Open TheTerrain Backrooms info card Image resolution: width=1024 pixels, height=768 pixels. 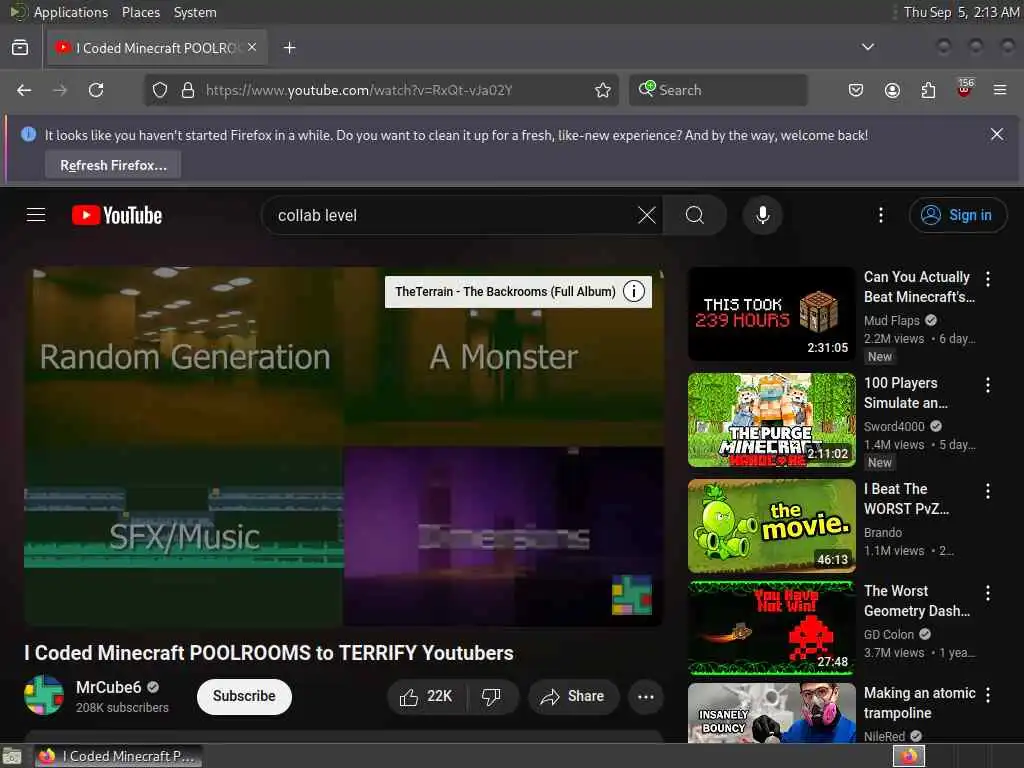pos(519,291)
